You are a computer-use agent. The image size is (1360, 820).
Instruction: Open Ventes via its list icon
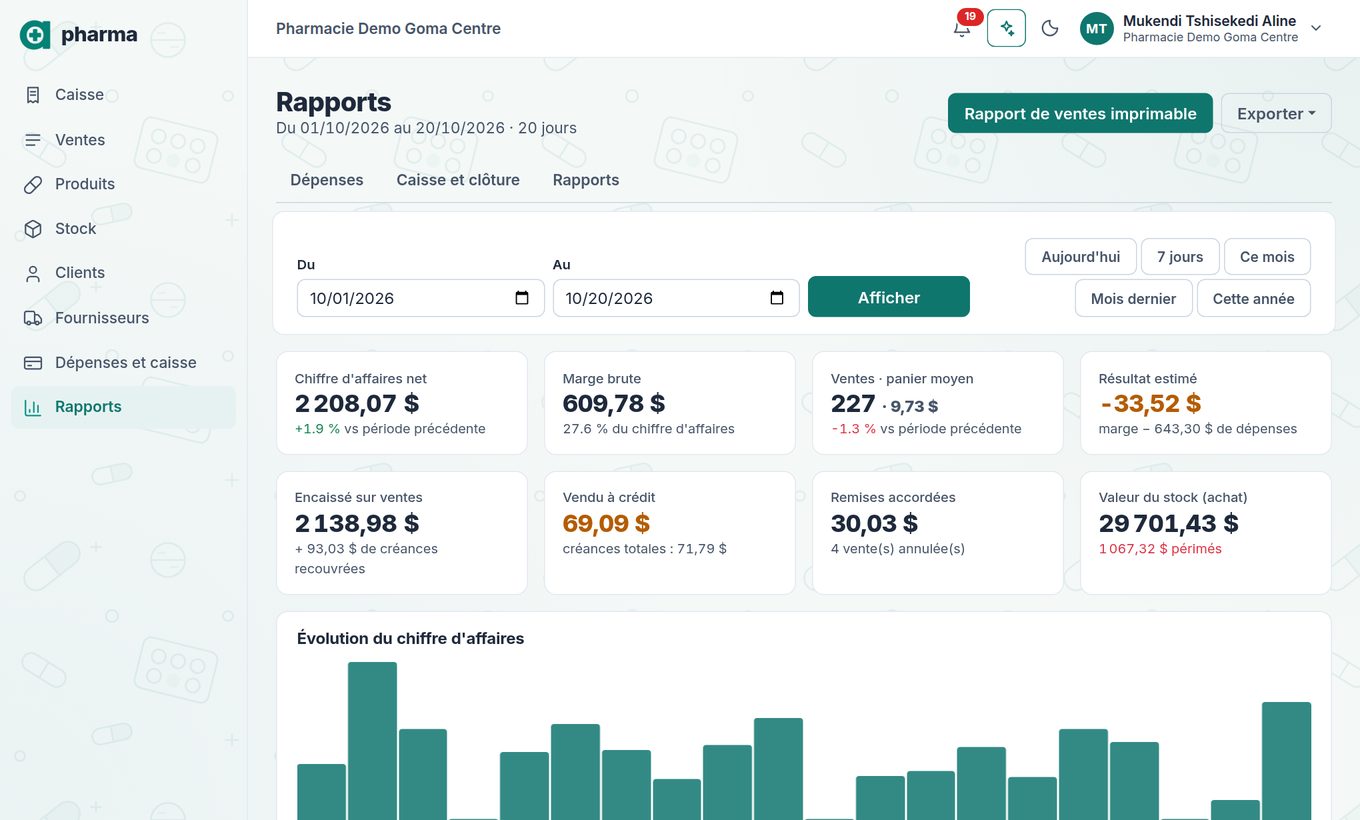pos(33,140)
